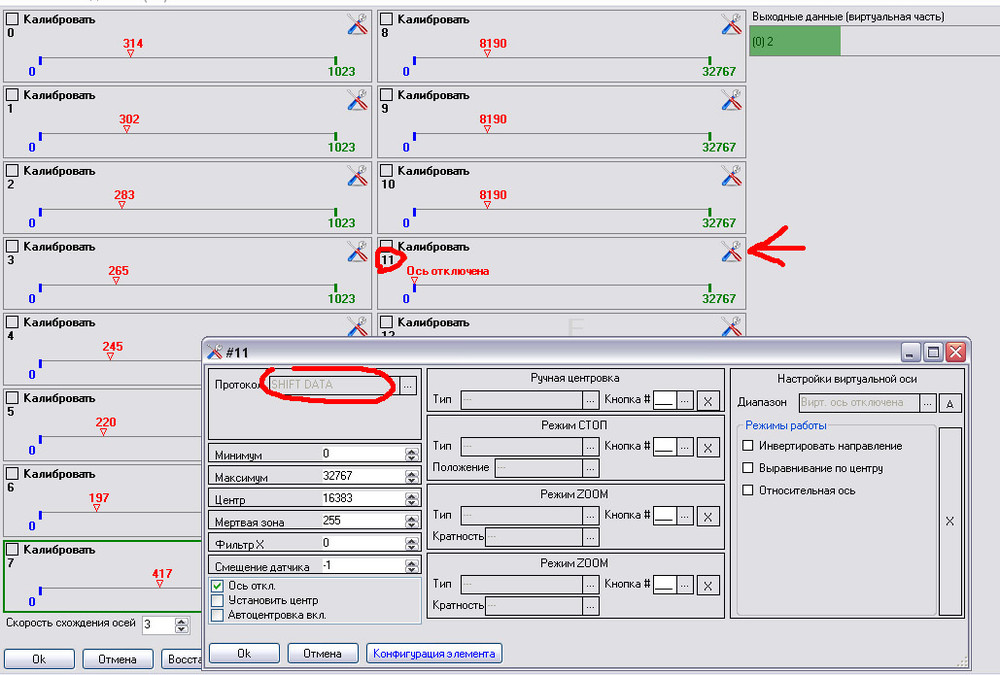The width and height of the screenshot is (1000, 675).
Task: Open settings tool icon for axis 10
Action: [732, 176]
